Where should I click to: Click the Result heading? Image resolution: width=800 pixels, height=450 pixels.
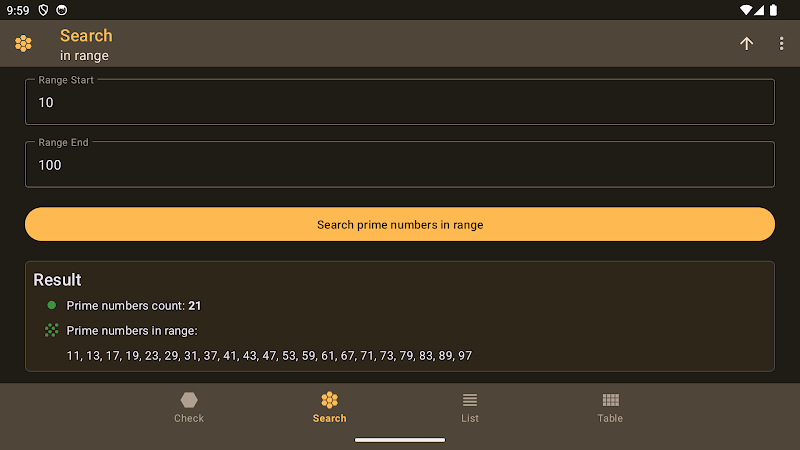[x=57, y=280]
